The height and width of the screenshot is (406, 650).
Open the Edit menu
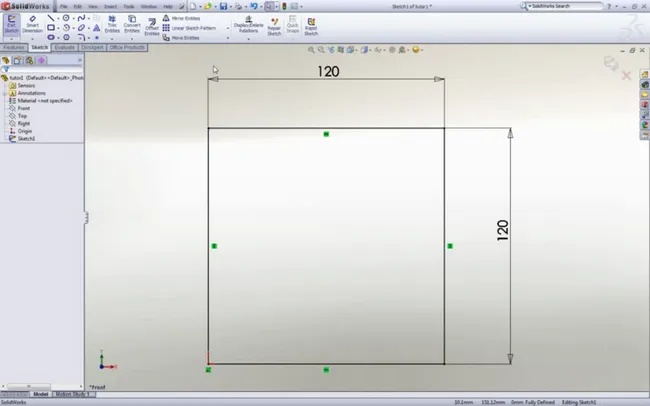click(x=78, y=7)
